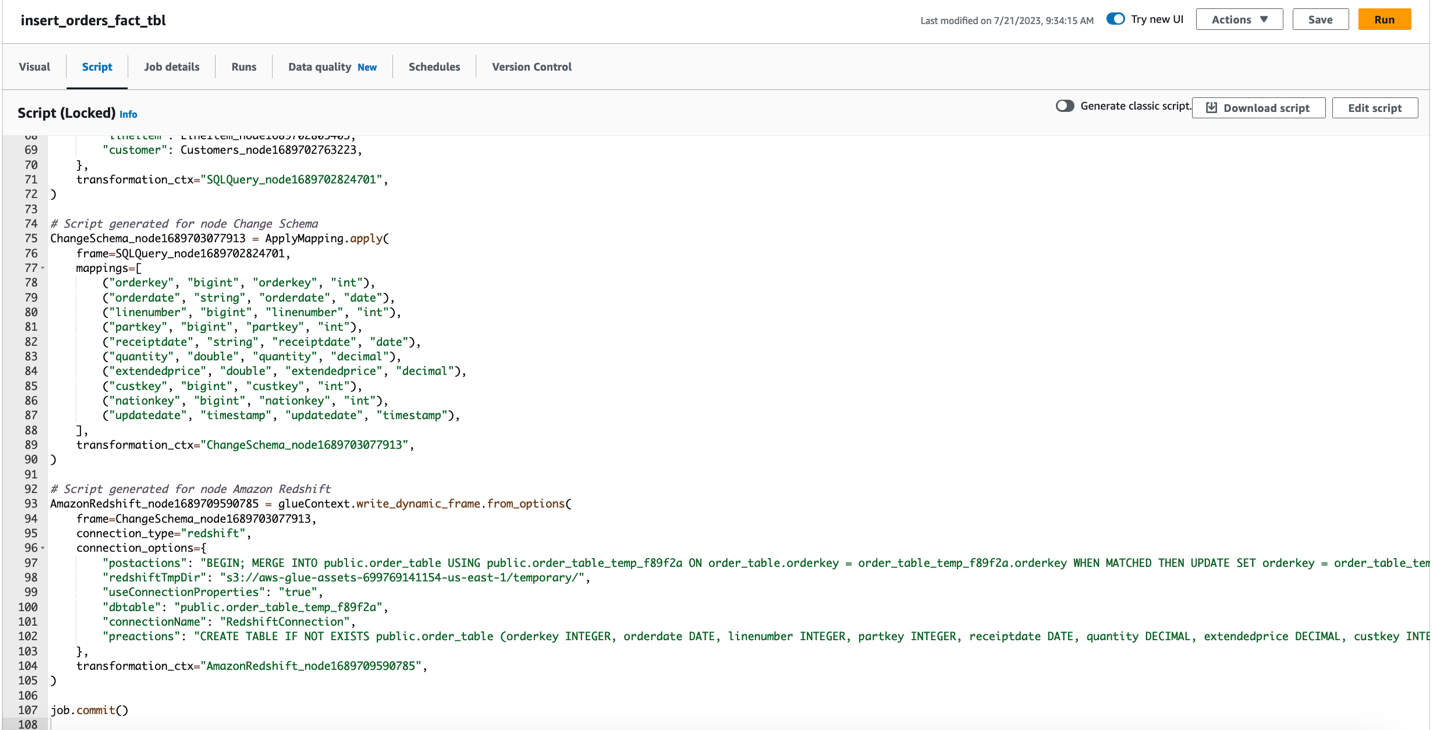1432x730 pixels.
Task: Click the frame=SQLQuery_node1689702824701 line
Action: point(183,254)
